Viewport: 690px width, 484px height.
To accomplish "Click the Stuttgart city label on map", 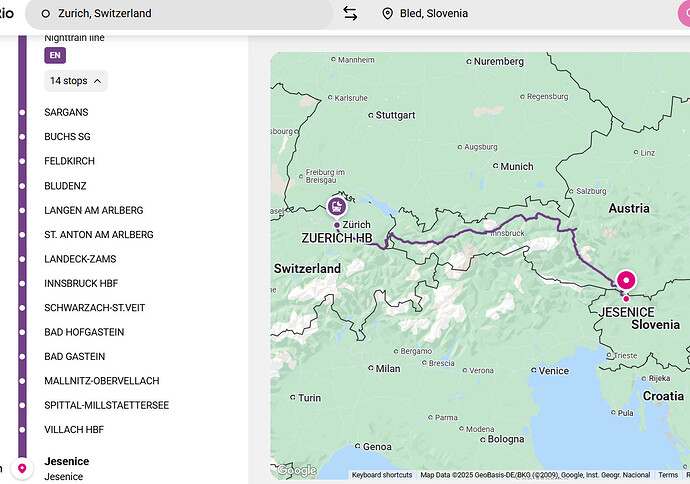I will (395, 115).
